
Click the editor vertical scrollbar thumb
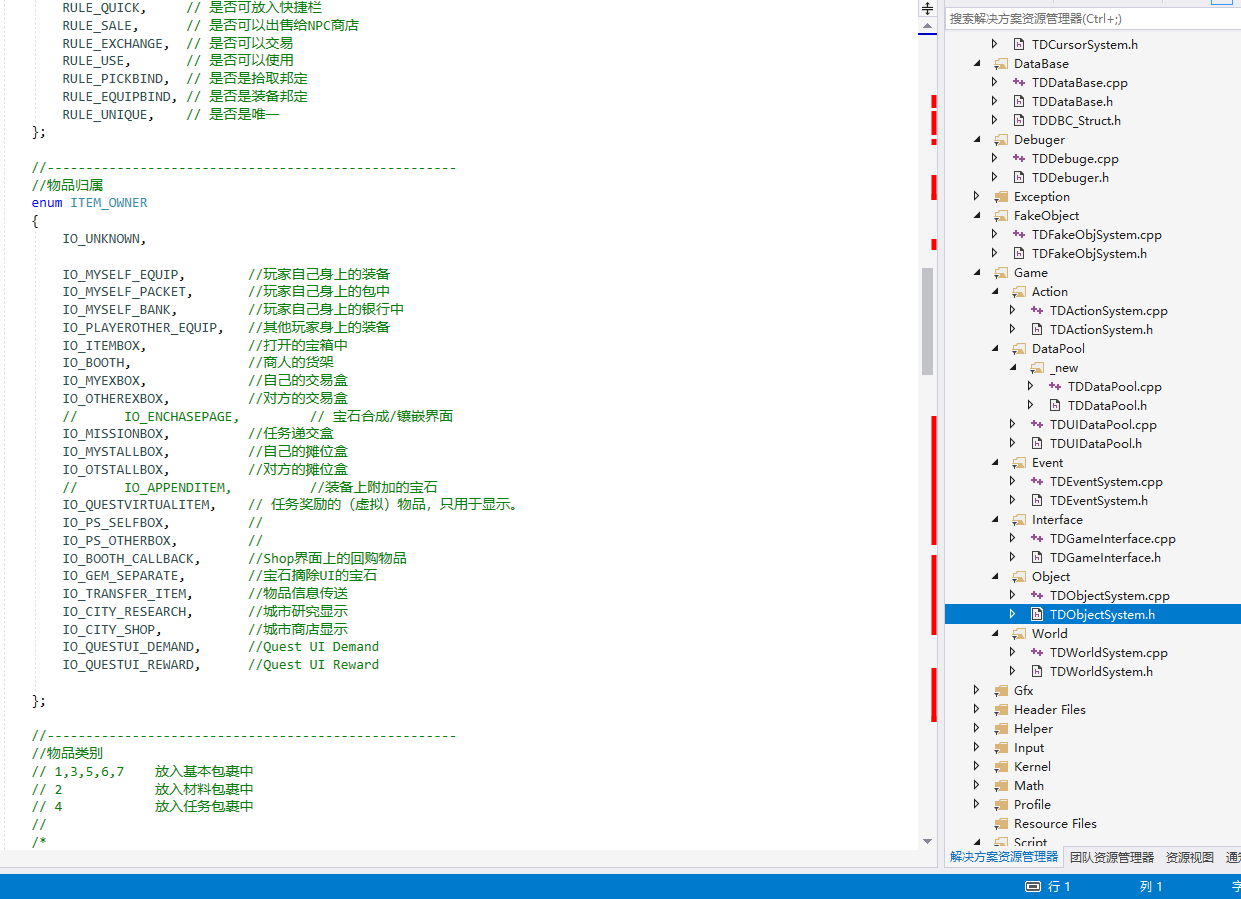point(927,320)
